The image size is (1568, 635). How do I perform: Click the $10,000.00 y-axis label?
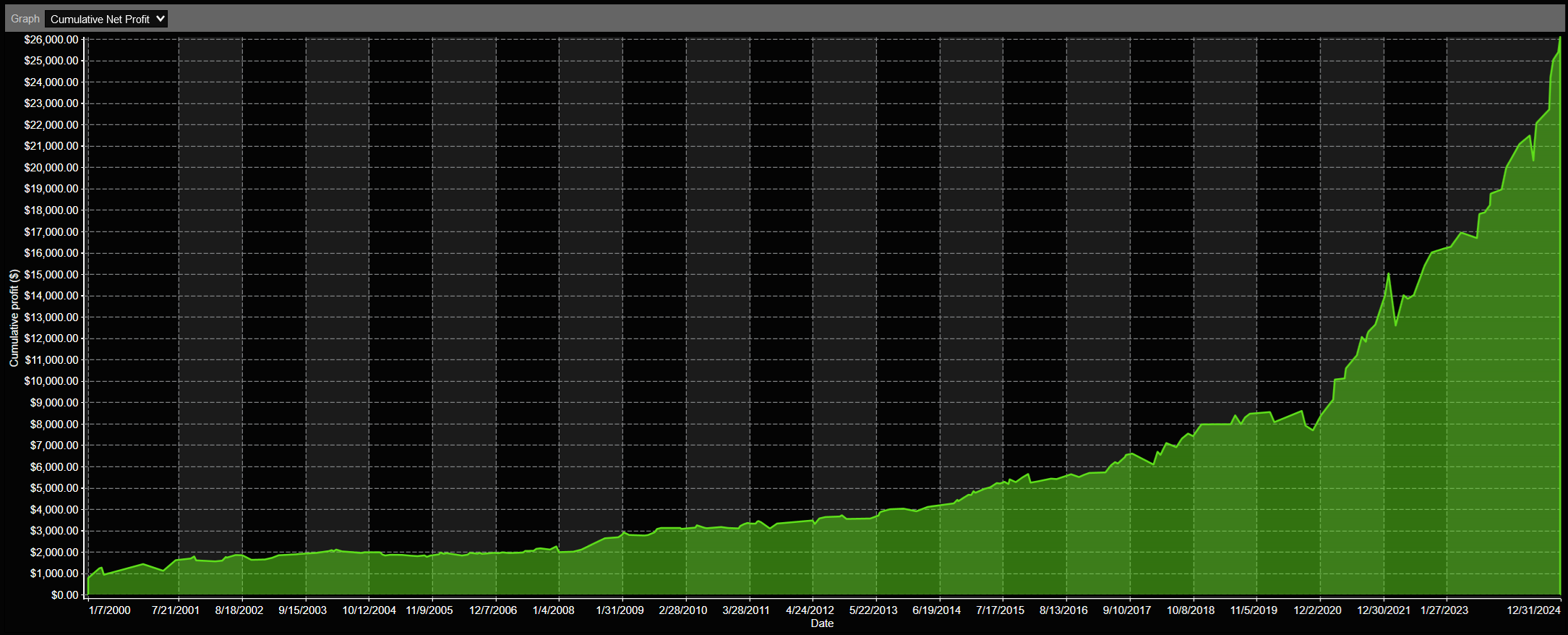pos(51,381)
